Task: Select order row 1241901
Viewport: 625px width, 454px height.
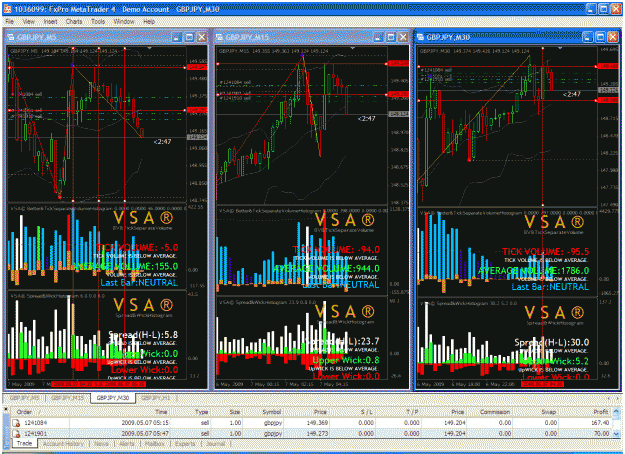Action: tap(311, 433)
